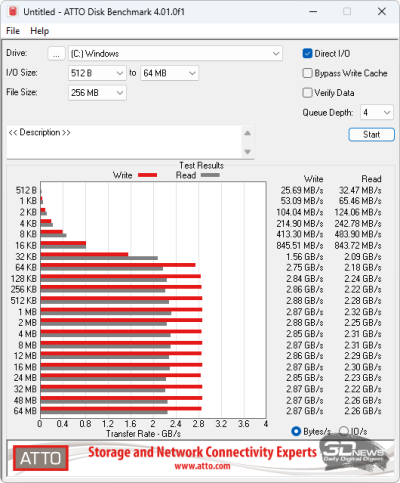Viewport: 400px width, 483px height.
Task: Enable the Verify Data checkbox
Action: click(307, 93)
